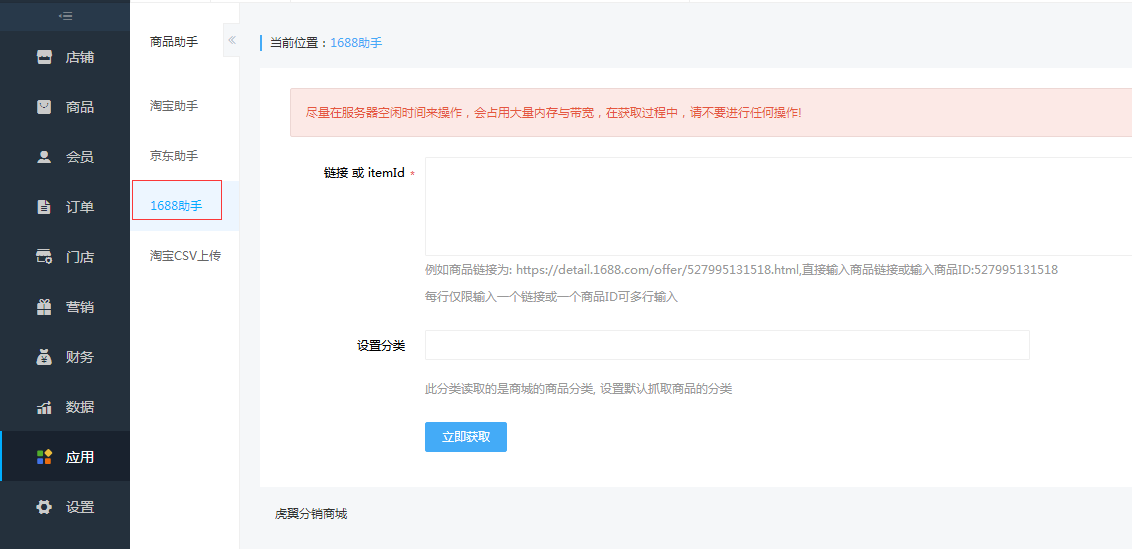
Task: Click the 虎翼分销商城 footer text
Action: click(x=310, y=514)
